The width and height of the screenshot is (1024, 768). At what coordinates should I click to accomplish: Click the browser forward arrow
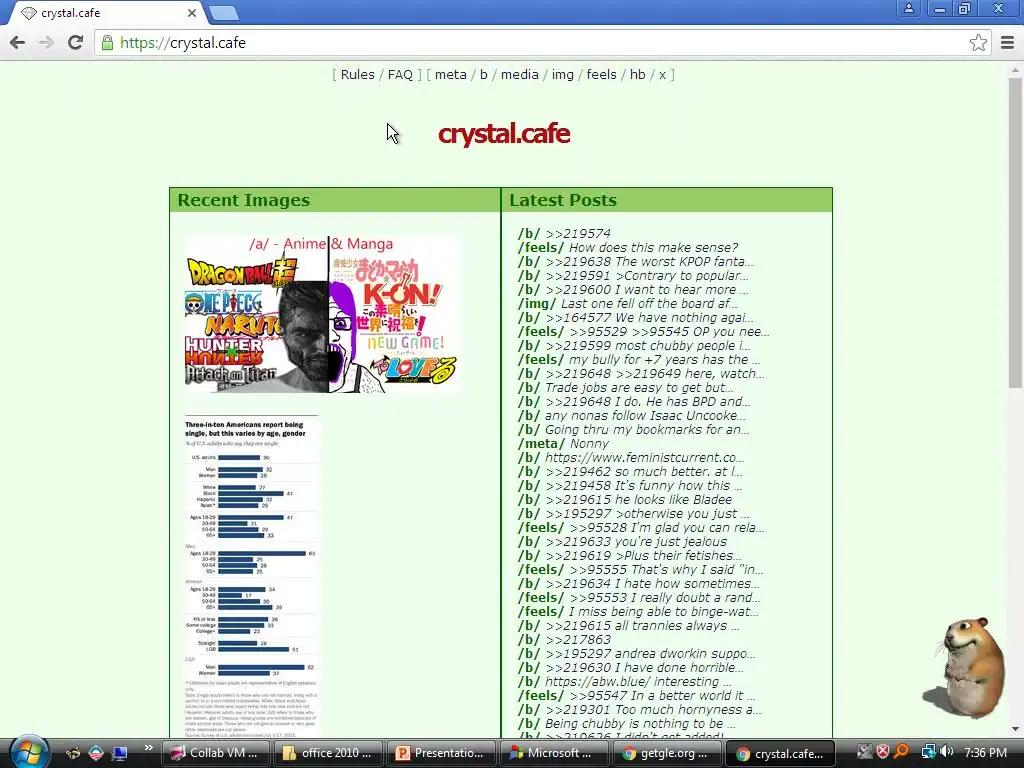click(46, 43)
